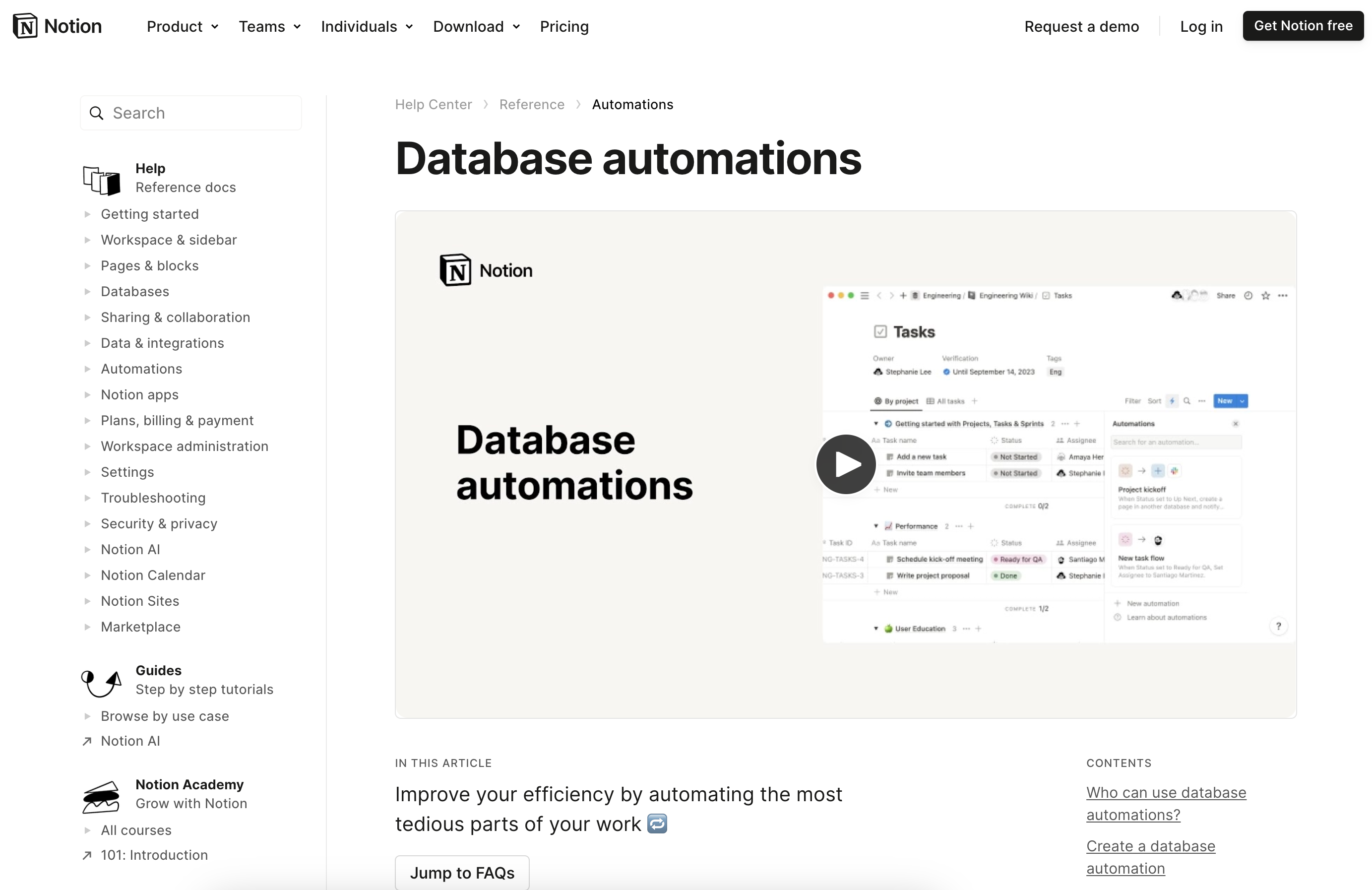Open Security & privacy section
Image resolution: width=1372 pixels, height=890 pixels.
tap(159, 524)
